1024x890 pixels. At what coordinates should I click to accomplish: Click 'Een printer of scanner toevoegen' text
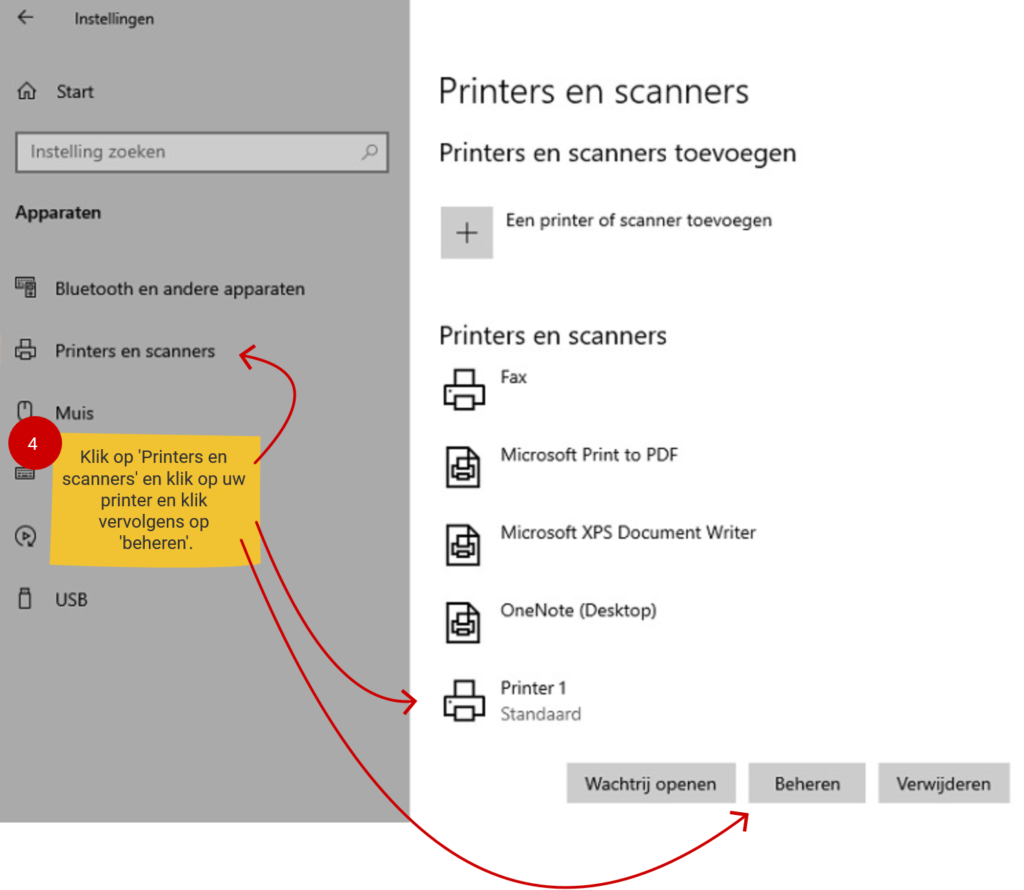point(638,220)
